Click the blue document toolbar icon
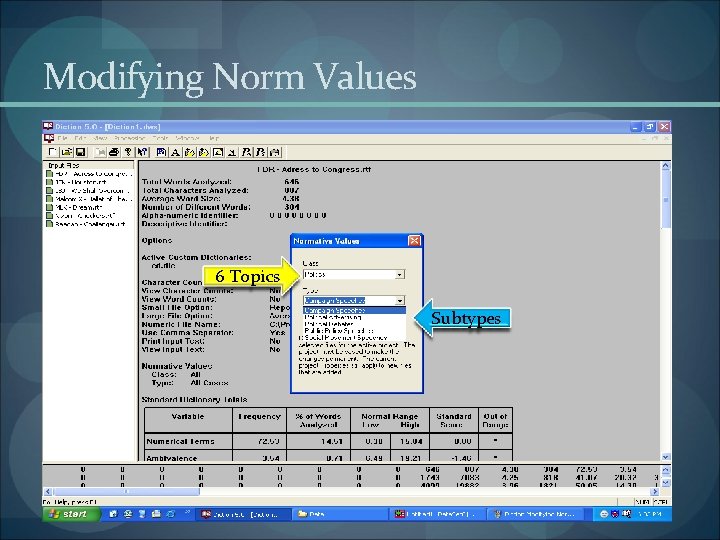720x540 pixels. coord(161,152)
